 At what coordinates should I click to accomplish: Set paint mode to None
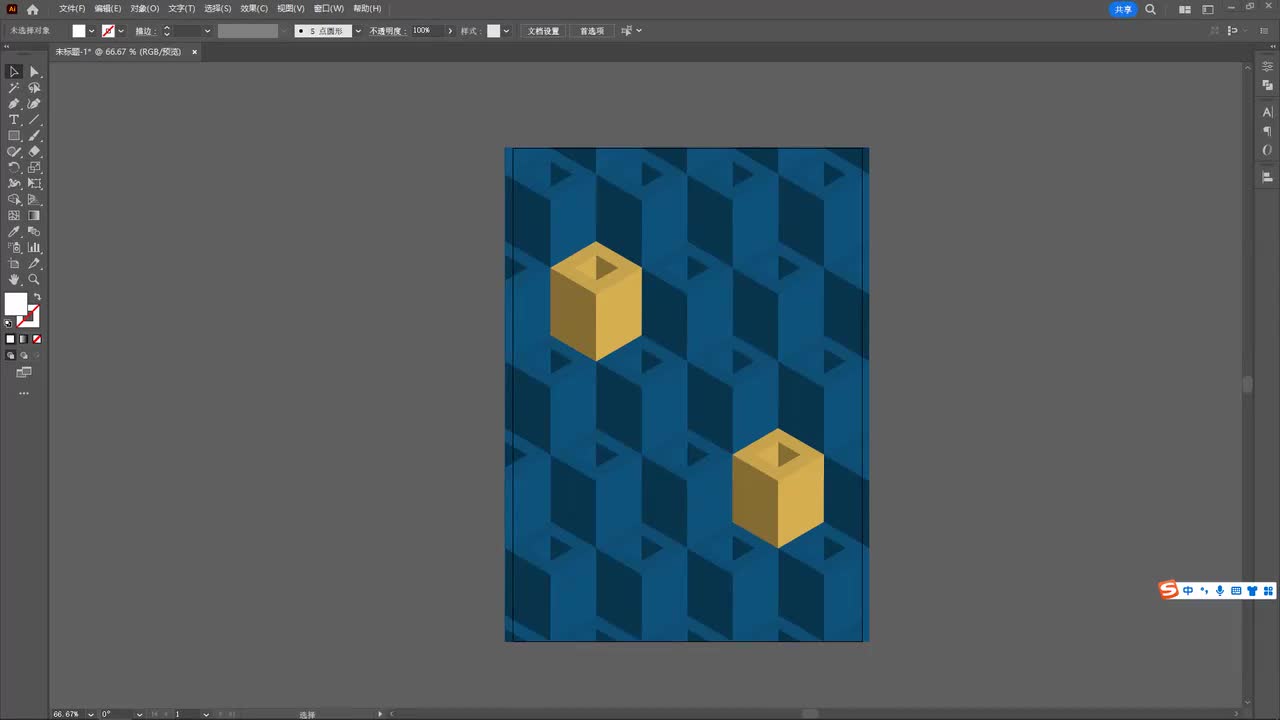click(x=37, y=339)
